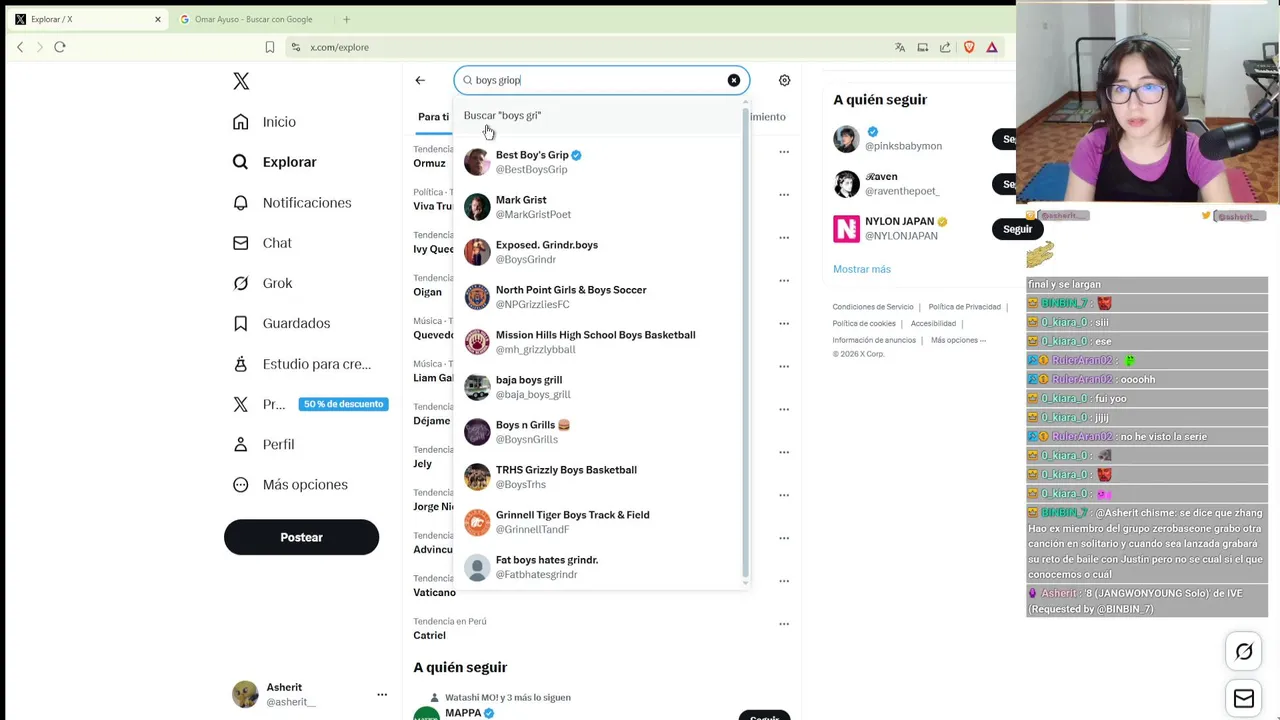Click the bookmark icon in address bar
This screenshot has height=720, width=1280.
270,47
